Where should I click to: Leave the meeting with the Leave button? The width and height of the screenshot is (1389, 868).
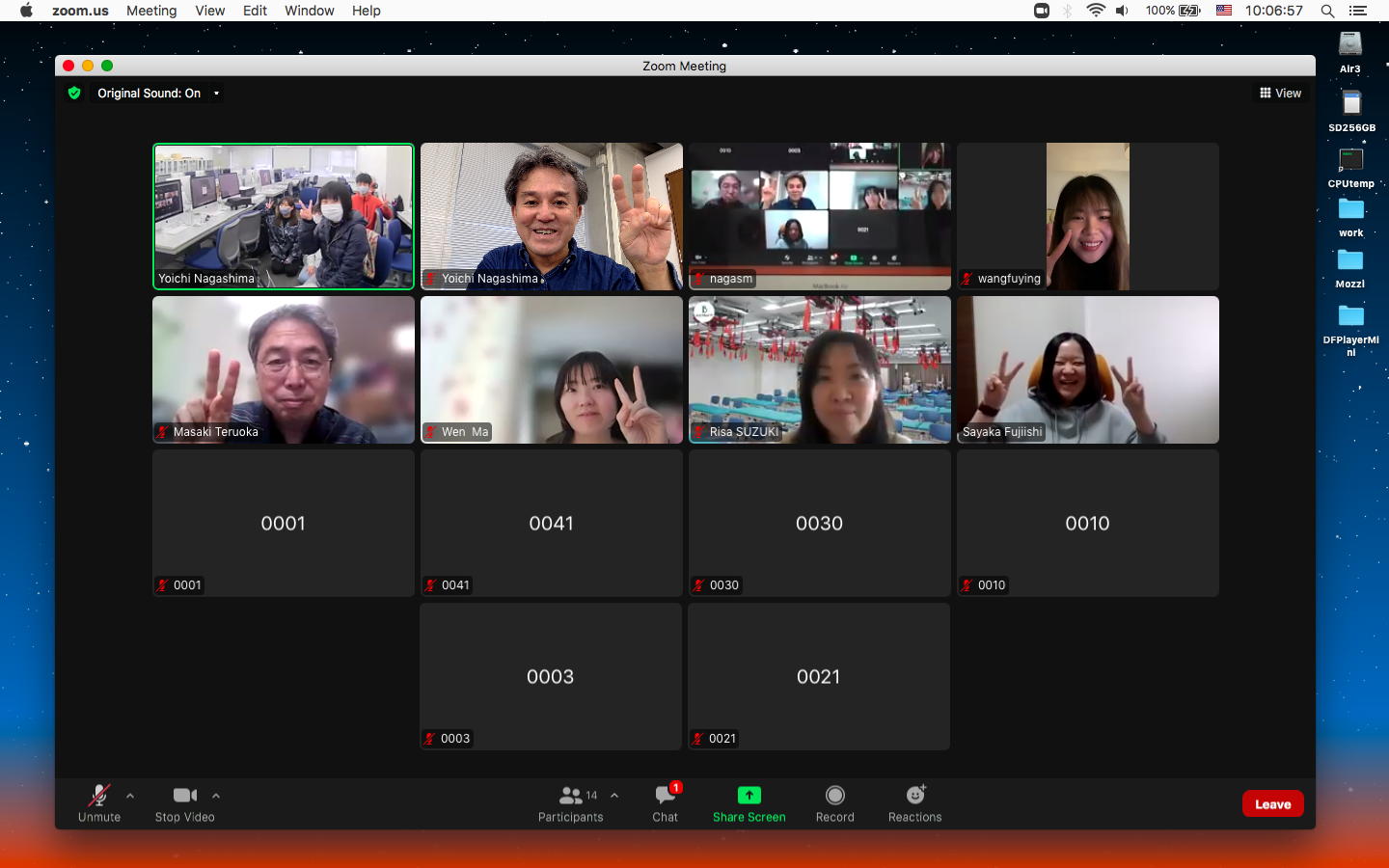pyautogui.click(x=1273, y=804)
